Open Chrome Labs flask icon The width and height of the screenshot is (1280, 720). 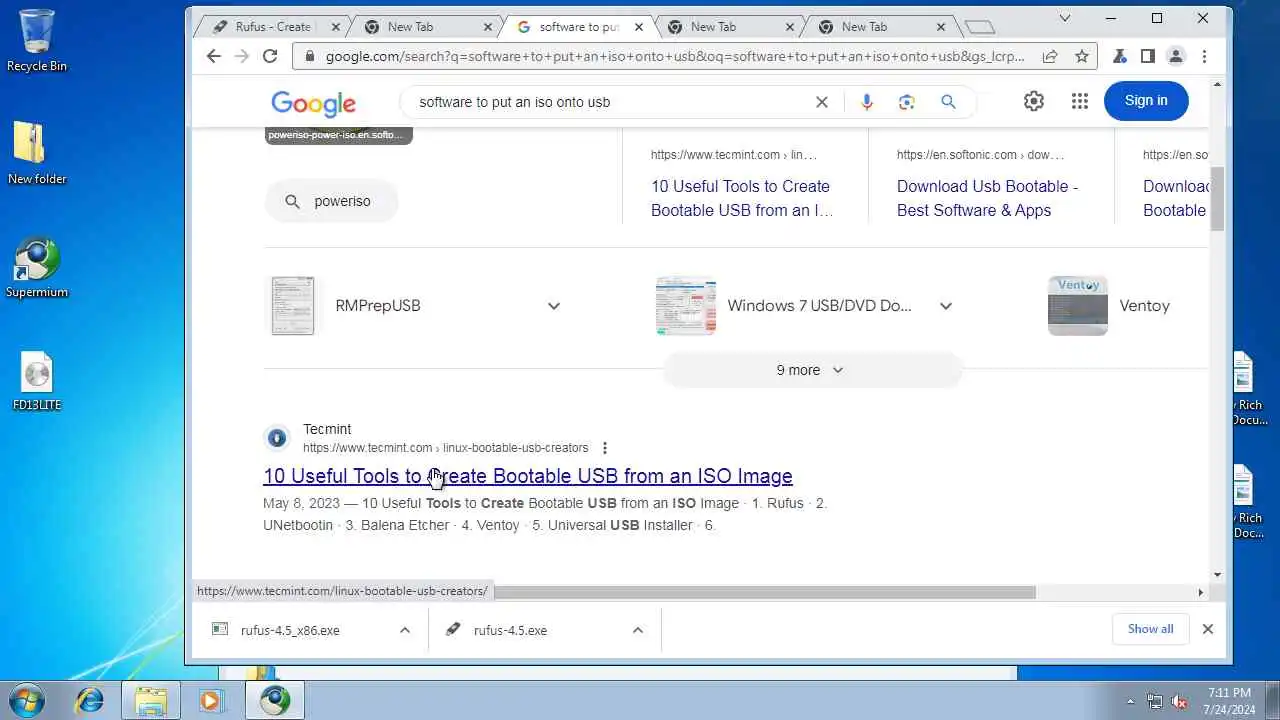point(1120,56)
